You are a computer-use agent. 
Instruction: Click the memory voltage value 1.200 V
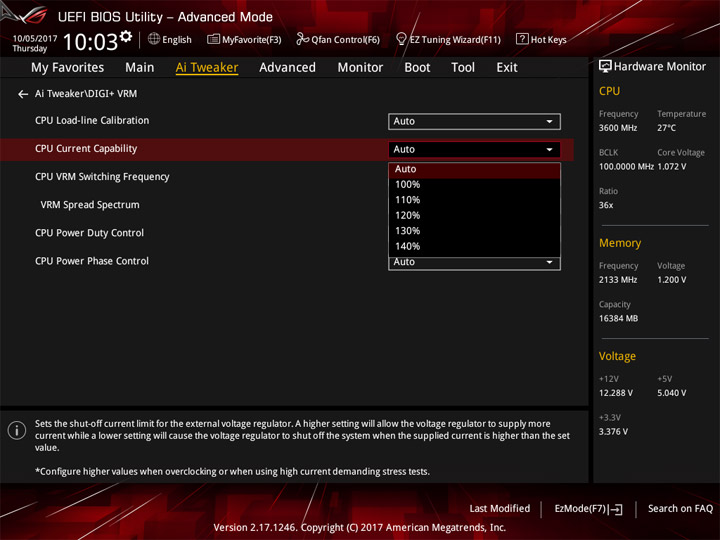tap(672, 279)
